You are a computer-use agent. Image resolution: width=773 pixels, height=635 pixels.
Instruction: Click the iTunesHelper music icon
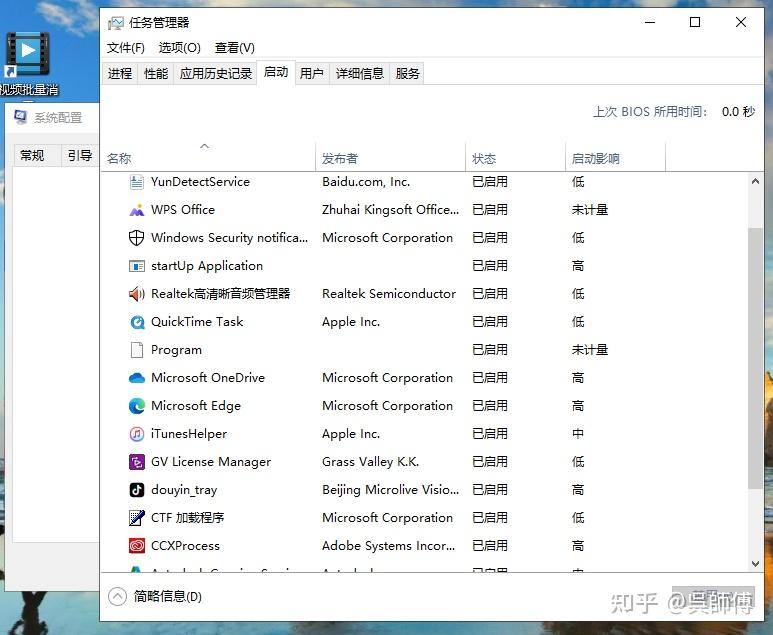[x=137, y=434]
